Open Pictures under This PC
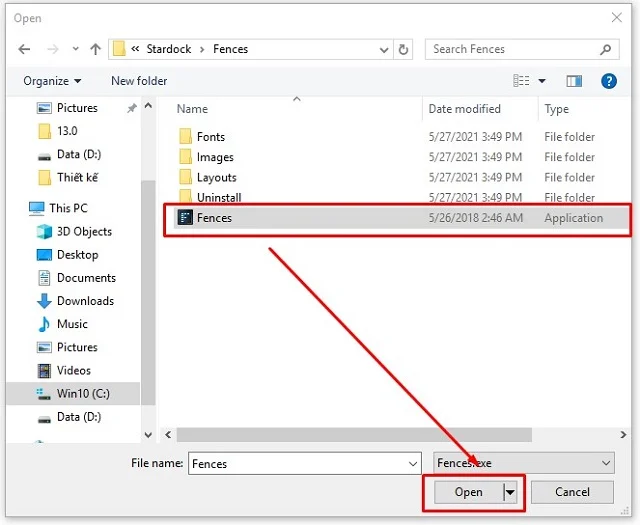Screen dimensions: 640x525 [77, 347]
